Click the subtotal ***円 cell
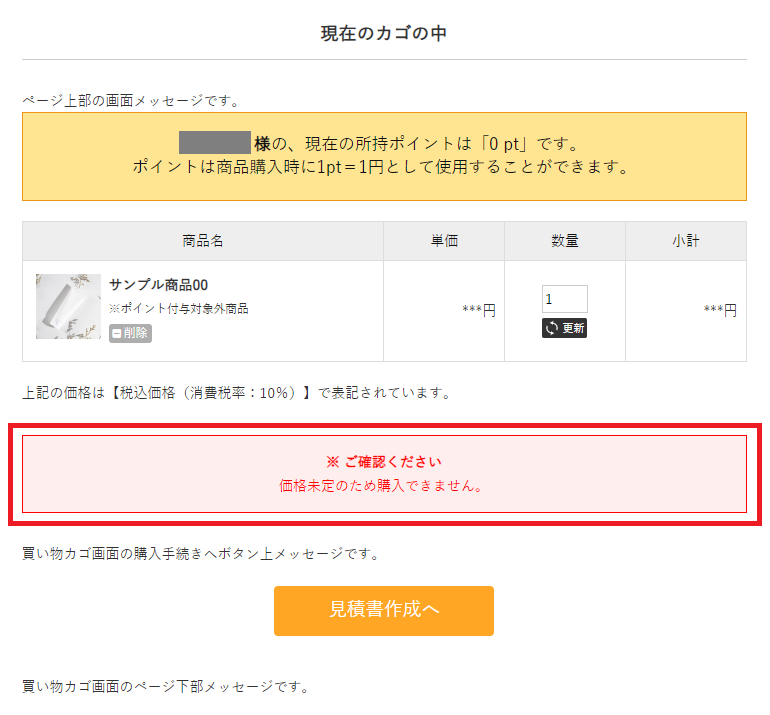This screenshot has height=715, width=770. point(720,311)
